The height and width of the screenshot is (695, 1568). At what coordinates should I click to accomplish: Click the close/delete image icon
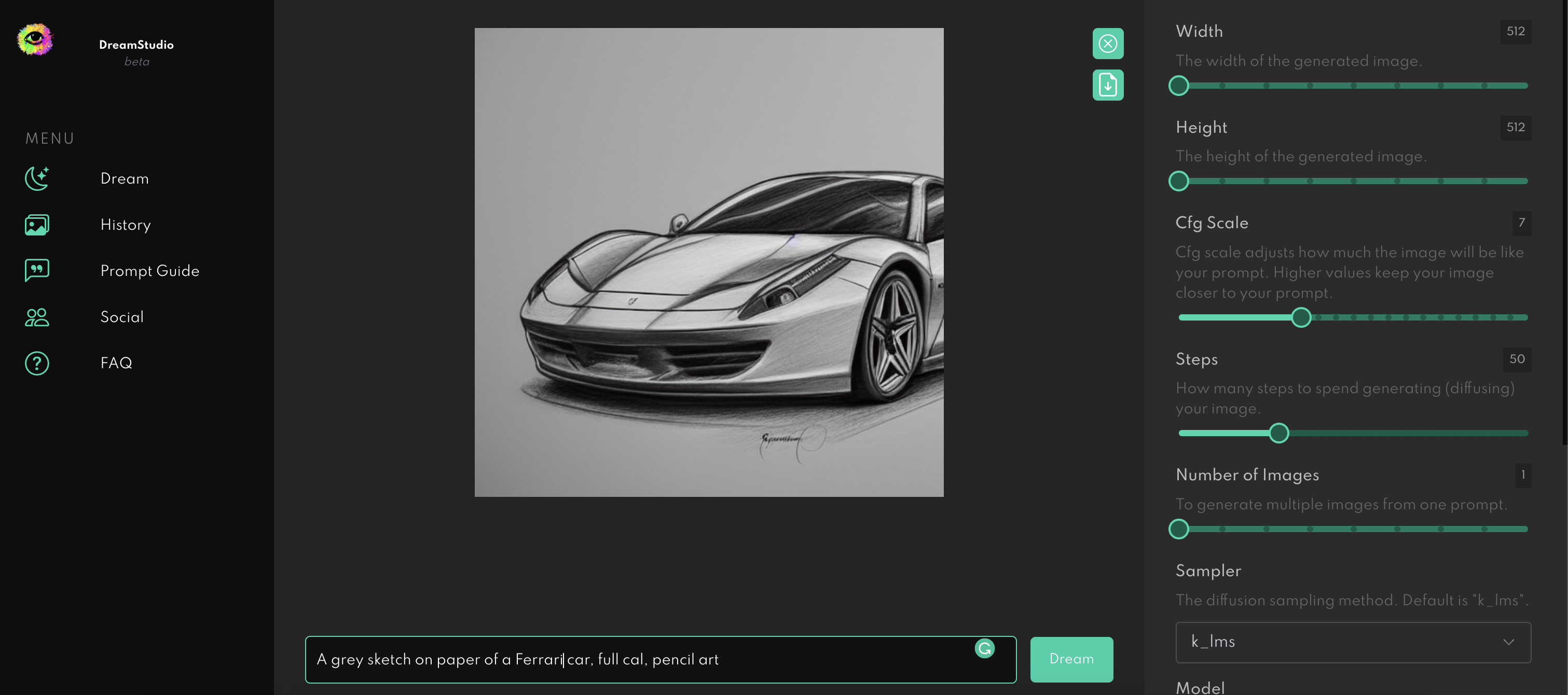coord(1108,43)
